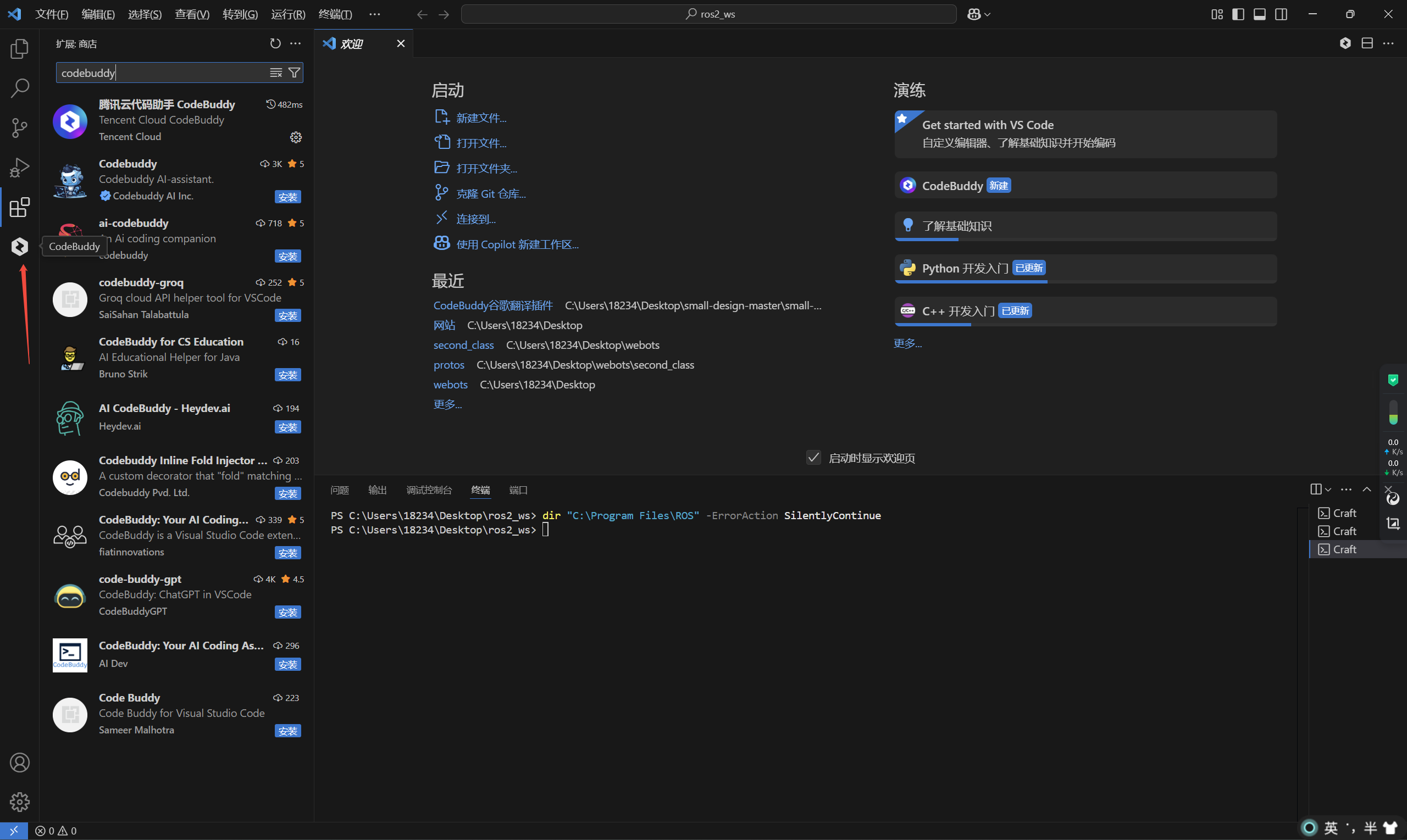Click the filter extensions funnel icon

click(x=295, y=73)
